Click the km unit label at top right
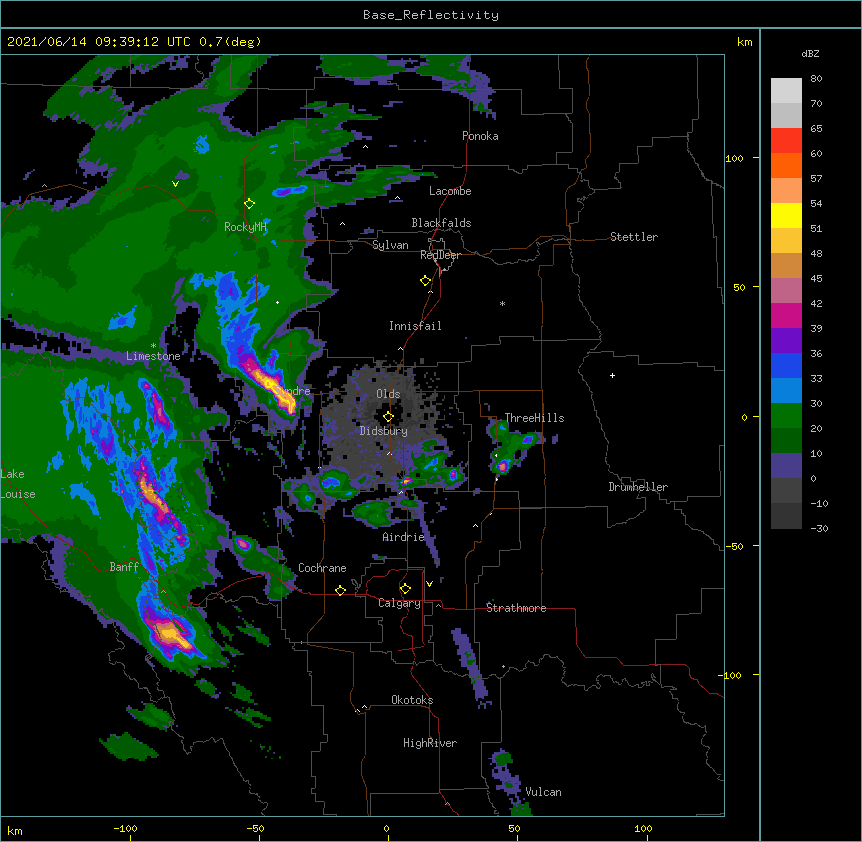 pos(744,42)
